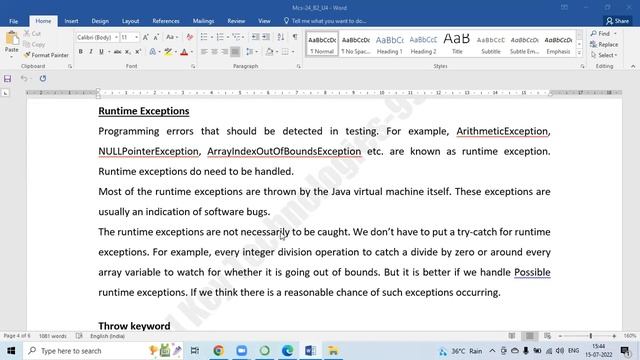This screenshot has height=360, width=640.
Task: Expand the numbering list dropdown
Action: point(228,38)
